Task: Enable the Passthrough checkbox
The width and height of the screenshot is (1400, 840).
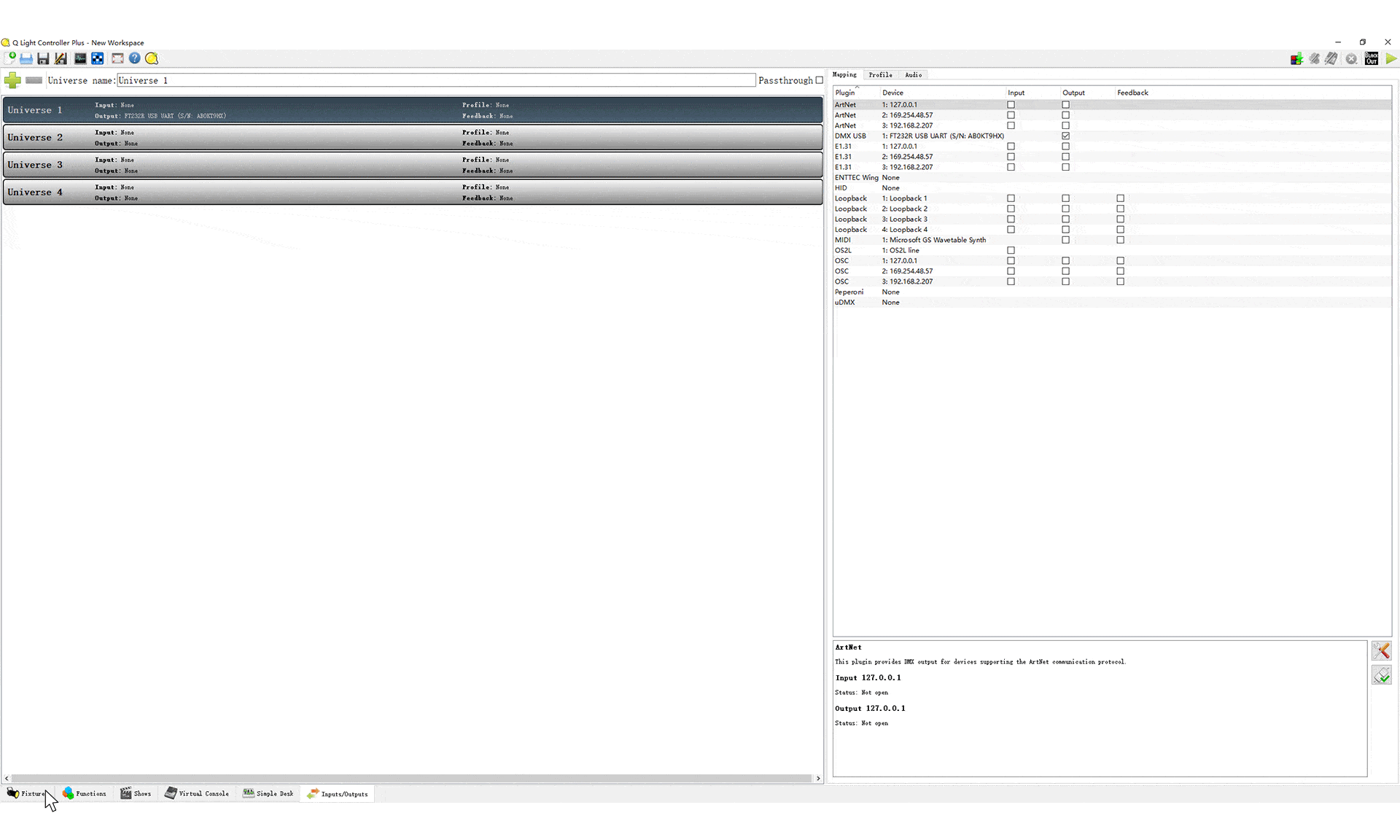Action: (x=819, y=80)
